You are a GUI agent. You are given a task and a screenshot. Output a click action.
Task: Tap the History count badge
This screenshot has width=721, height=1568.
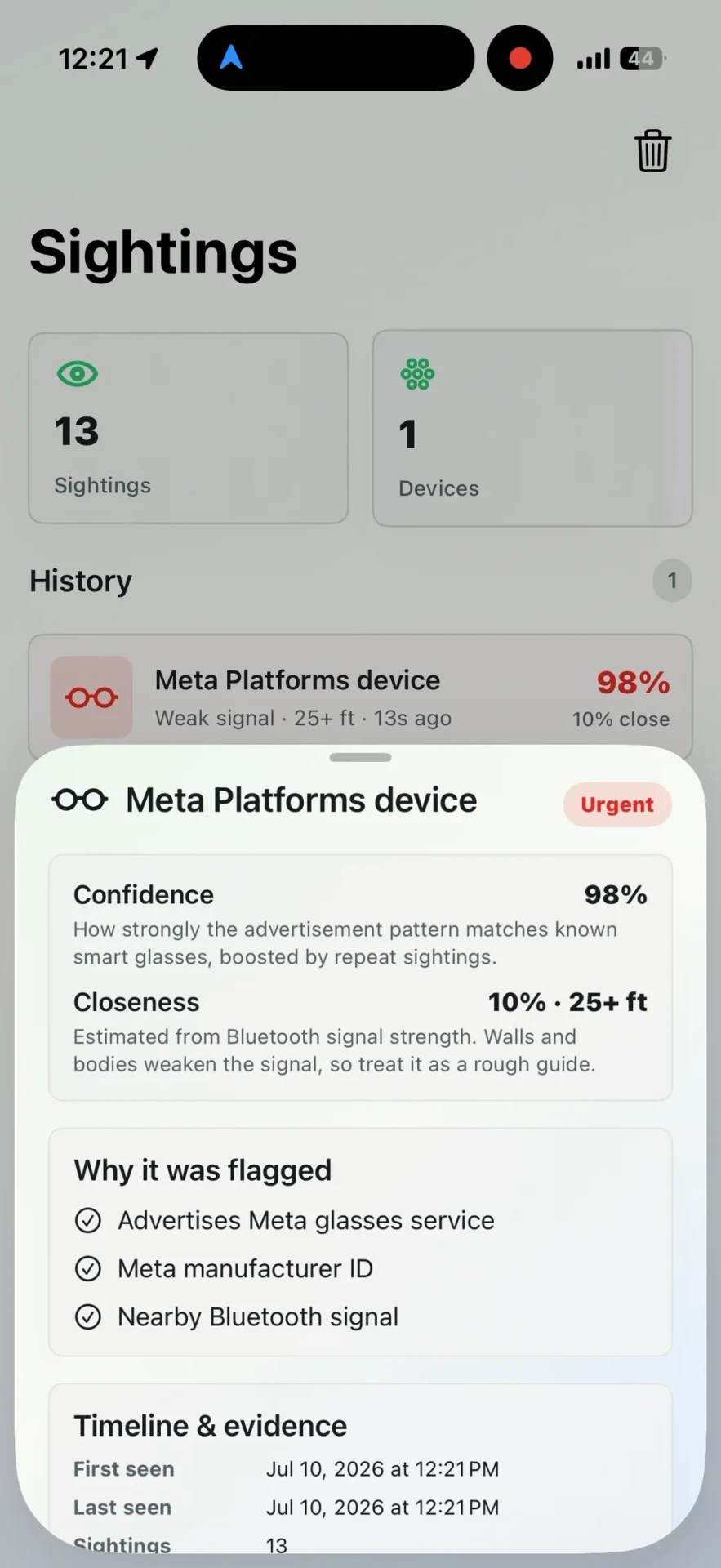pyautogui.click(x=672, y=581)
